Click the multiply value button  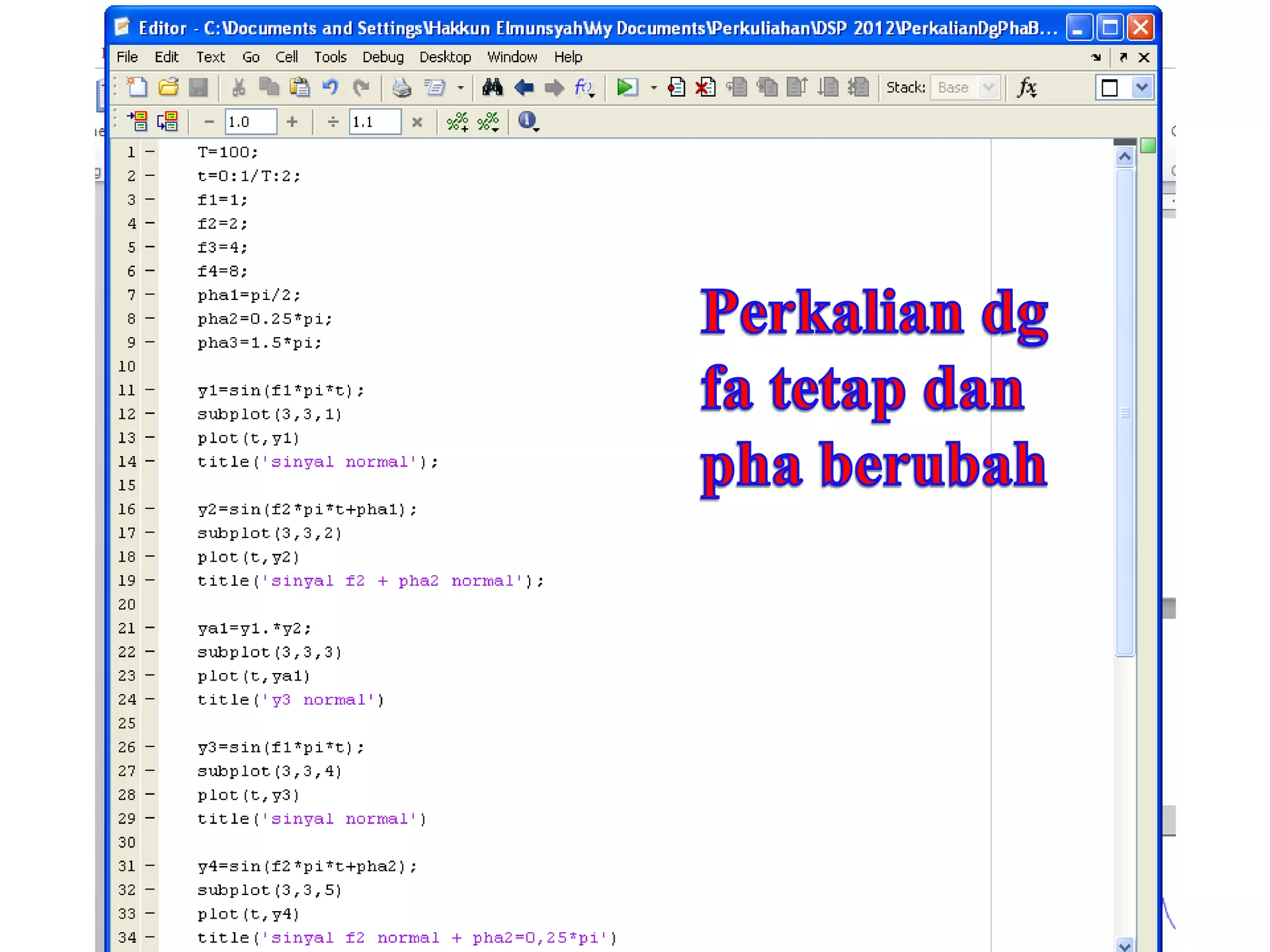(x=417, y=121)
